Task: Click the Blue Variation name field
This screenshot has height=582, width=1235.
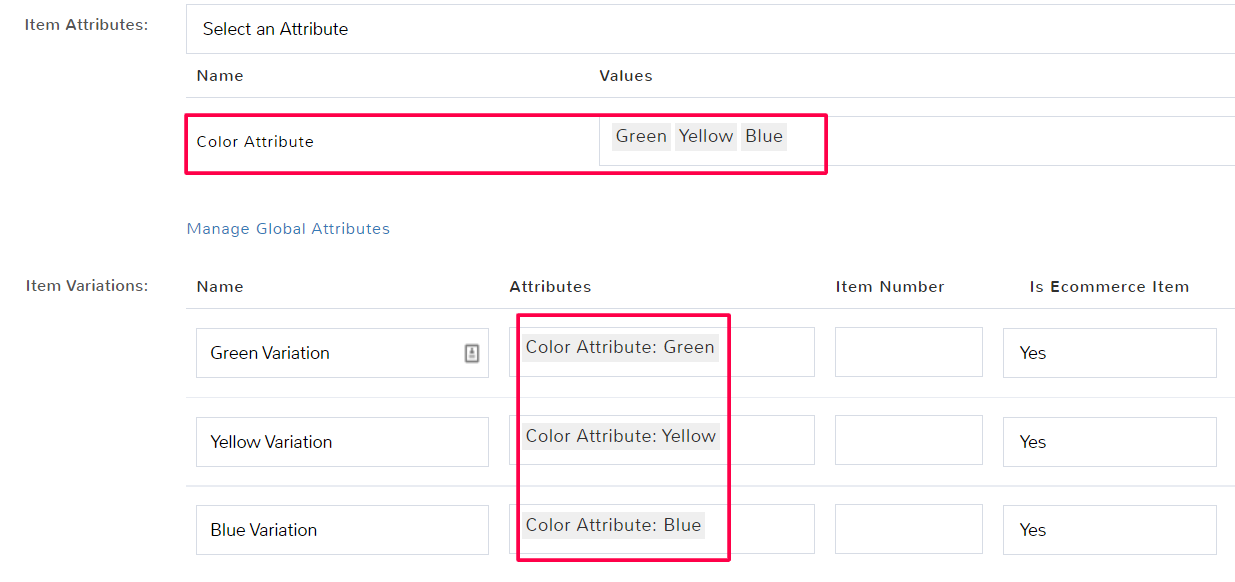Action: 342,530
